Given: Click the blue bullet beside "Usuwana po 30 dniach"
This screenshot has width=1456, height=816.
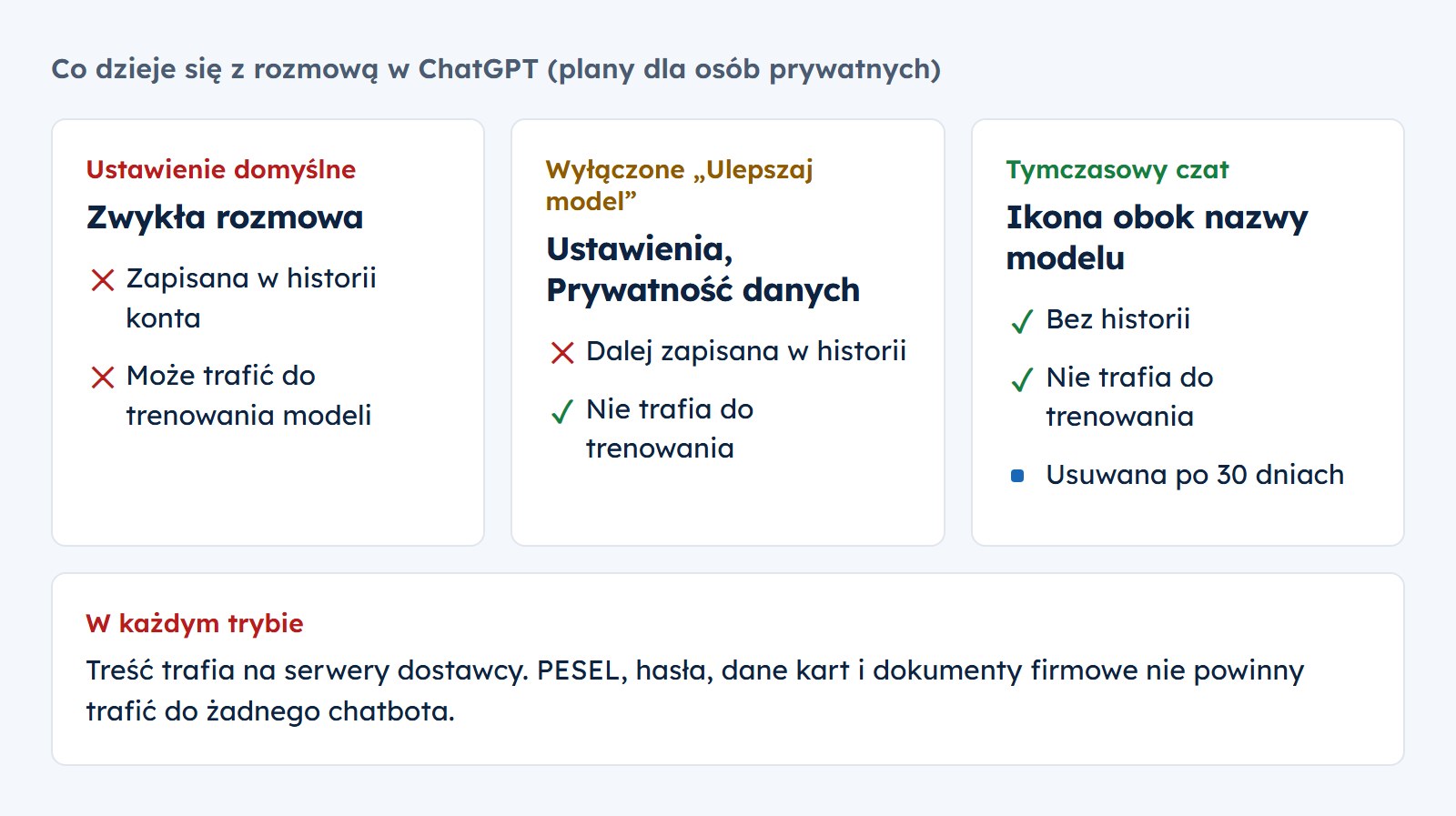Looking at the screenshot, I should pos(1017,476).
